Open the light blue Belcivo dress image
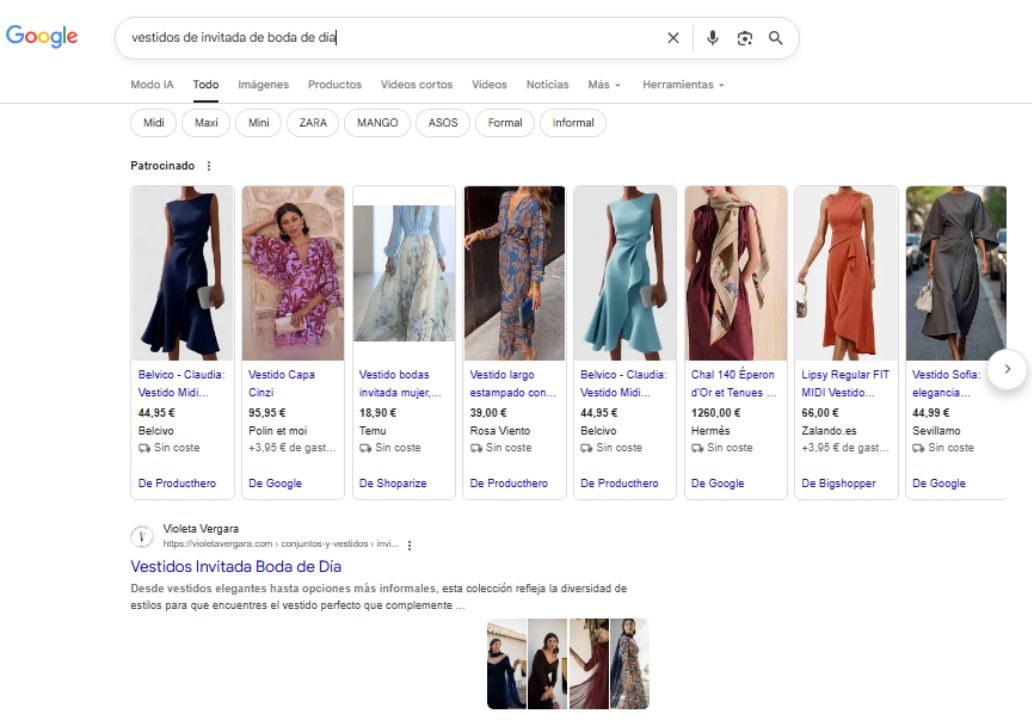This screenshot has width=1032, height=720. pos(625,273)
